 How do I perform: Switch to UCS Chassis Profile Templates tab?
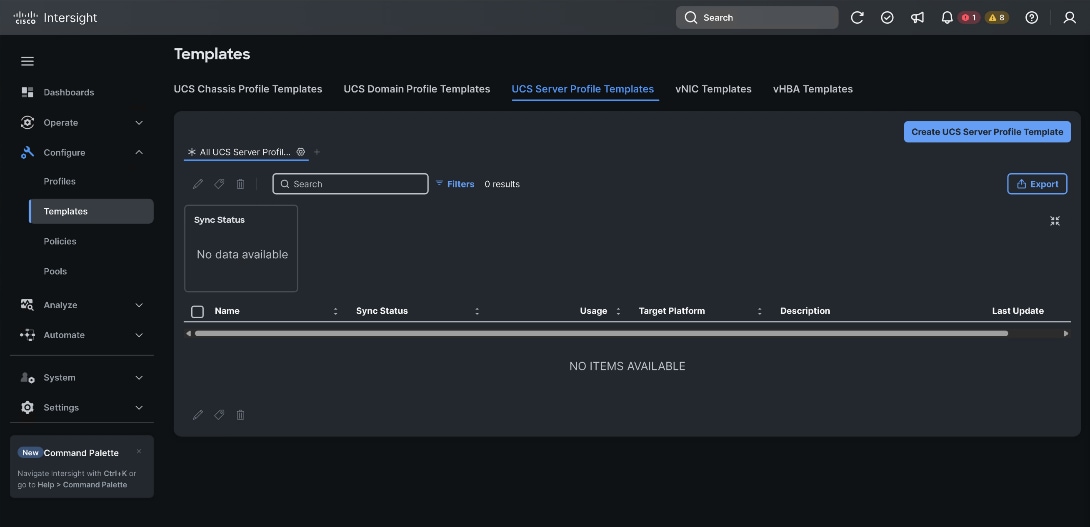tap(248, 89)
